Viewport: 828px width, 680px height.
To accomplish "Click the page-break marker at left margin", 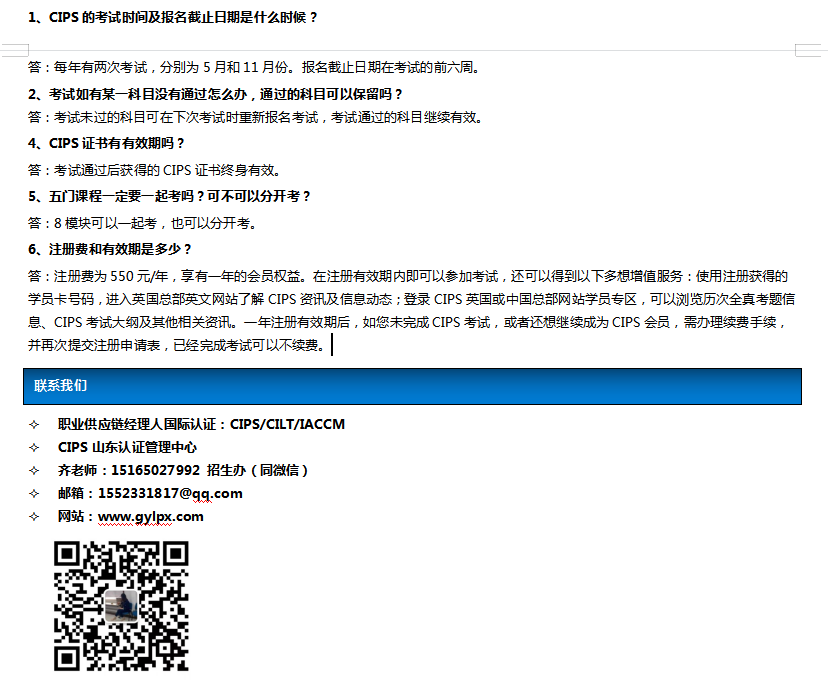I will coord(15,50).
